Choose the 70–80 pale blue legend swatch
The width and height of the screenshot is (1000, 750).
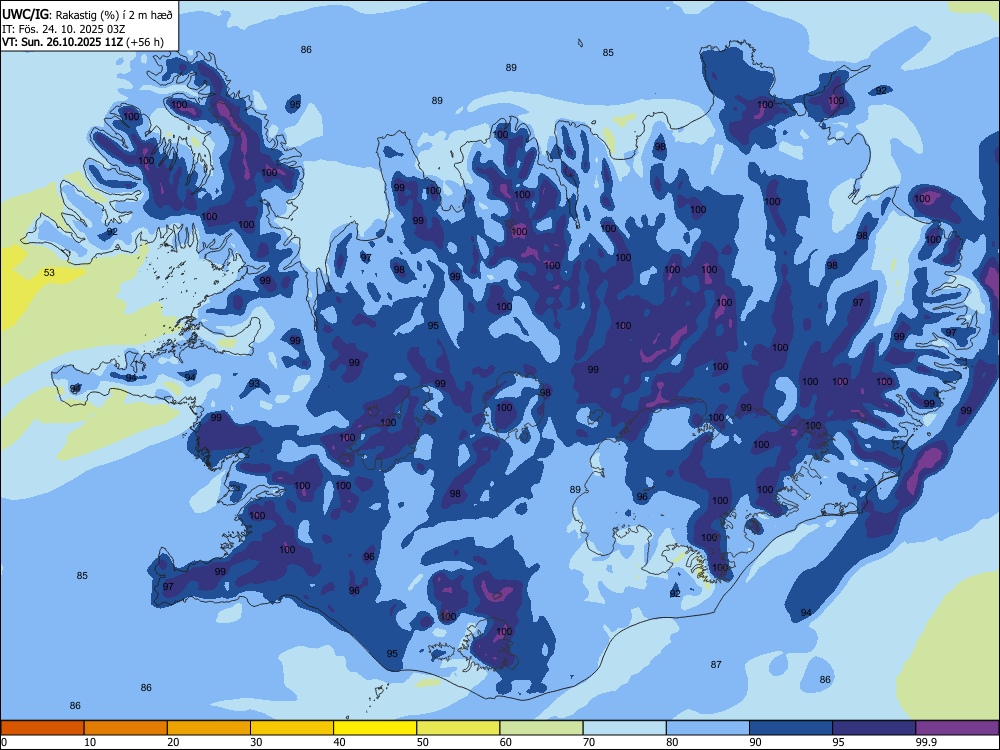(x=624, y=728)
